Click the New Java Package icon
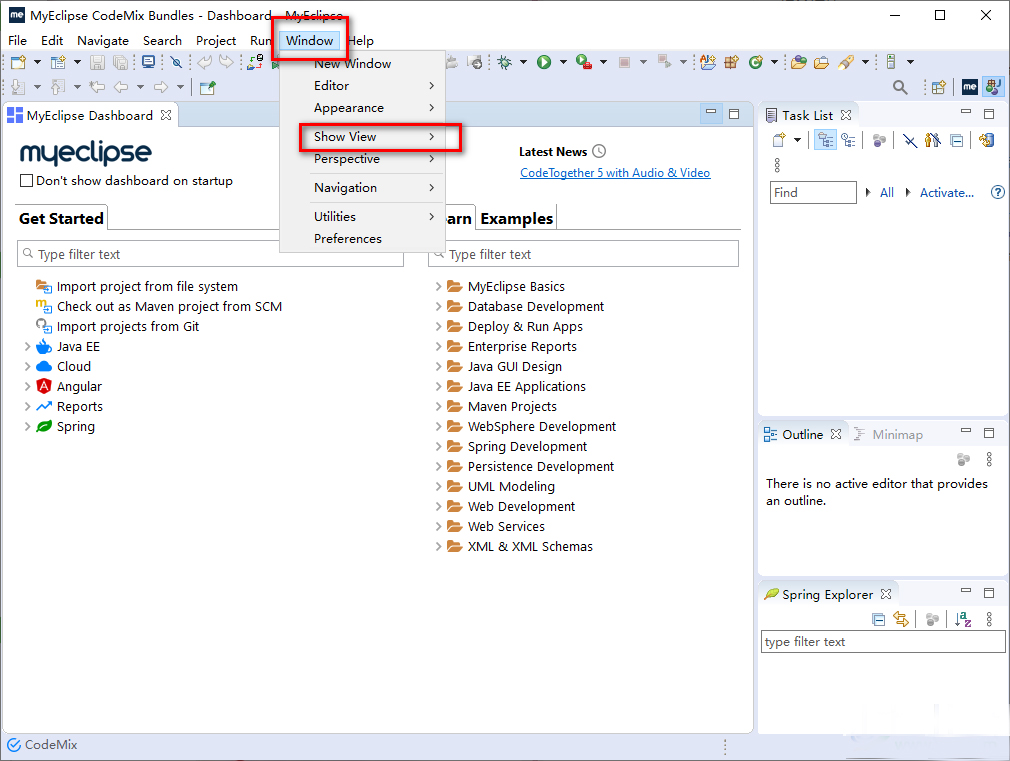 tap(732, 63)
